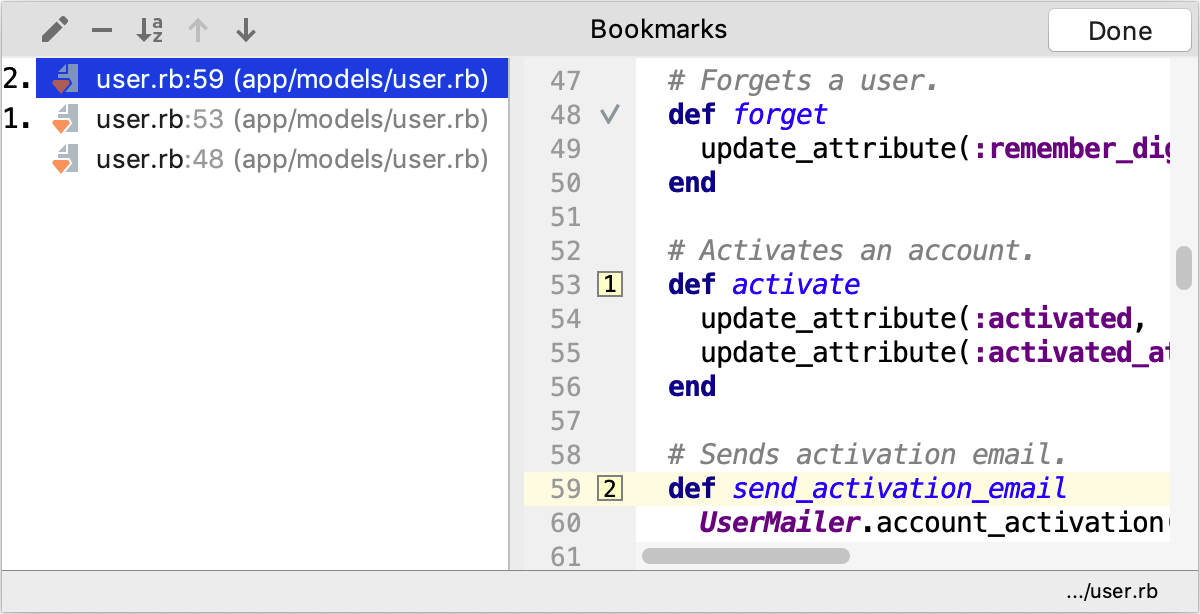Screen dimensions: 1200x614
Task: Click the bookmark file icon beside user.rb:48
Action: pos(64,158)
